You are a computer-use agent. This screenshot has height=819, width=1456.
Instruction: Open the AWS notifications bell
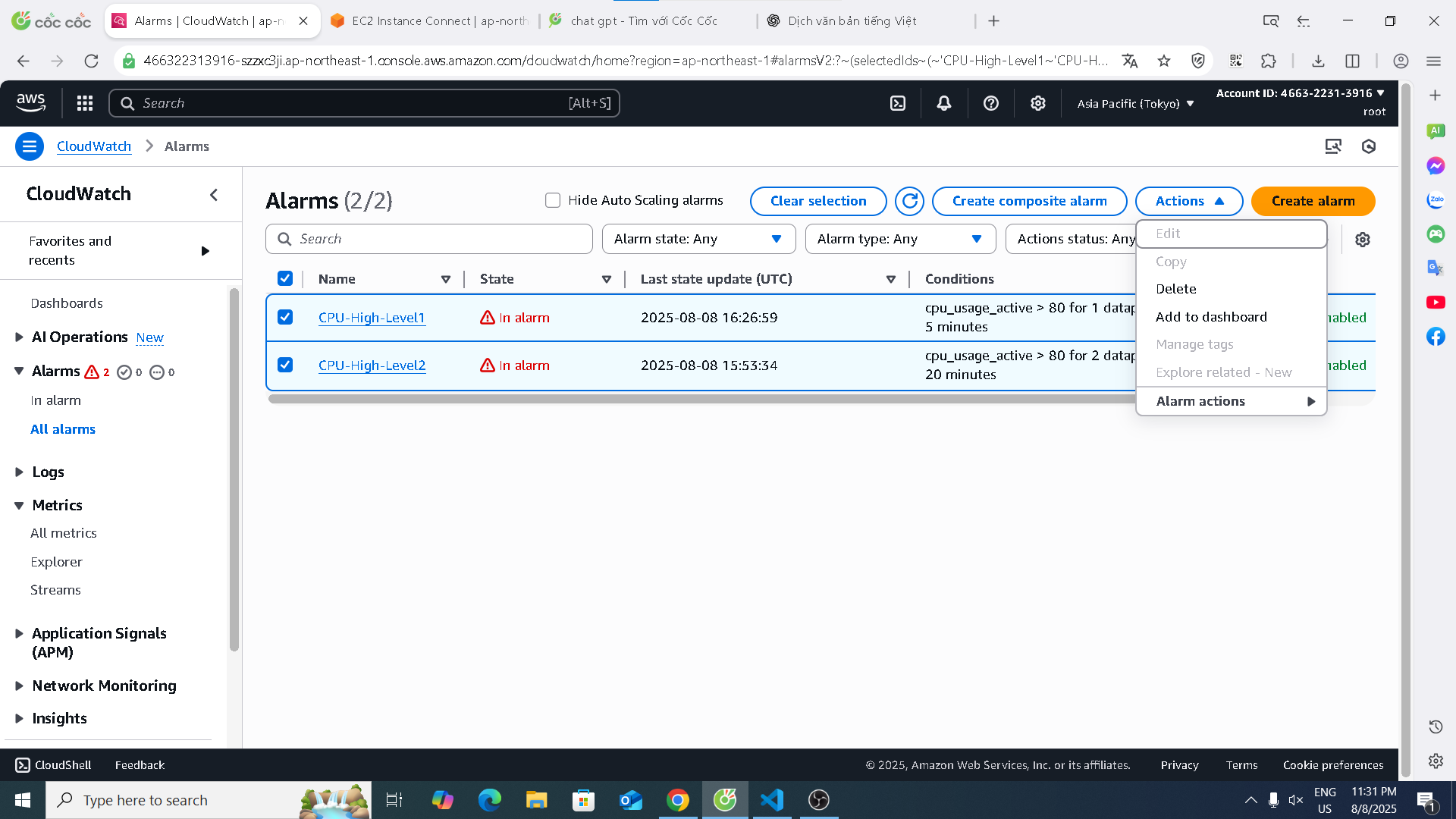point(943,102)
